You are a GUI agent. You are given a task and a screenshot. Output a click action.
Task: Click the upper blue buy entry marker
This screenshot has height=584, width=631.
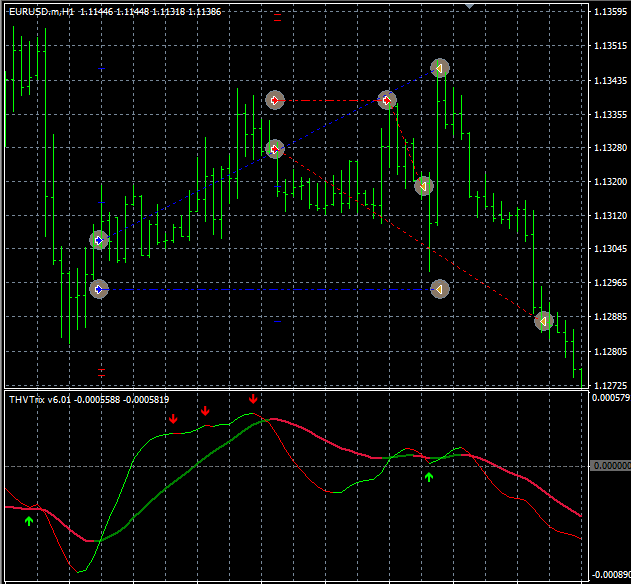(98, 240)
